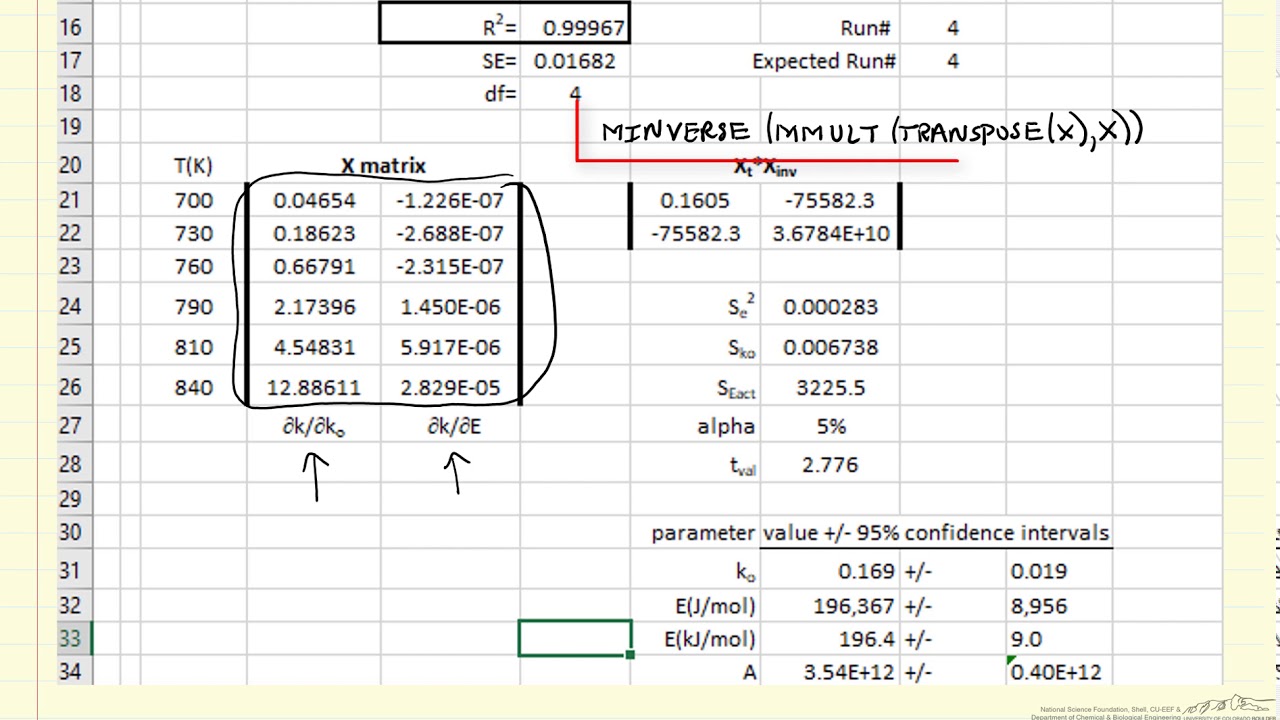
Task: Click the confidence interval 8,956 cell
Action: pyautogui.click(x=1058, y=606)
